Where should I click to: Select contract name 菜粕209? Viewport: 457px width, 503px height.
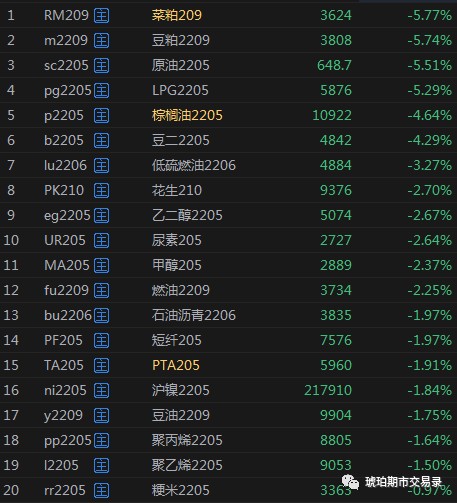tap(177, 15)
